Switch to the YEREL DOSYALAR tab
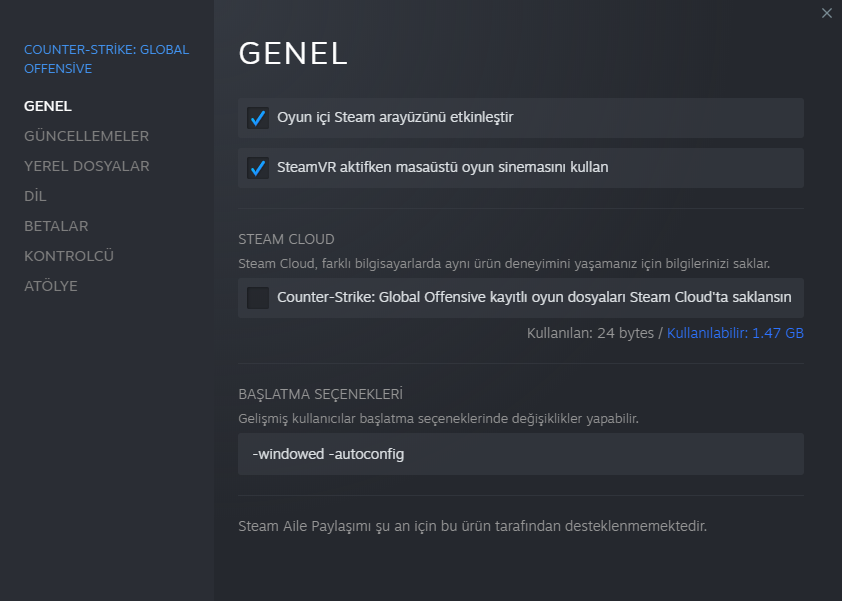Viewport: 842px width, 601px height. 86,166
